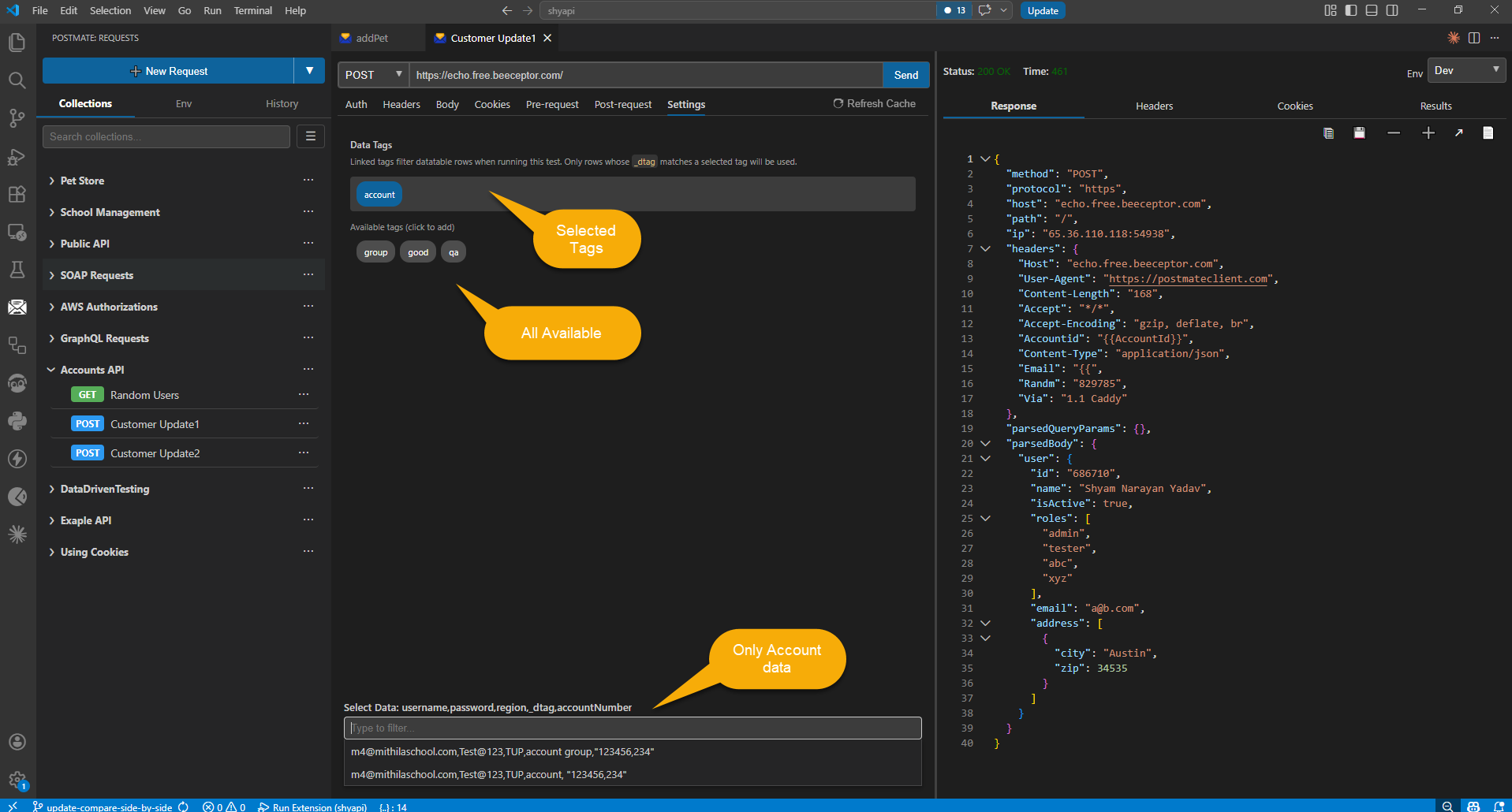Image resolution: width=1512 pixels, height=812 pixels.
Task: Switch to the response Cookies tab
Action: click(x=1294, y=106)
